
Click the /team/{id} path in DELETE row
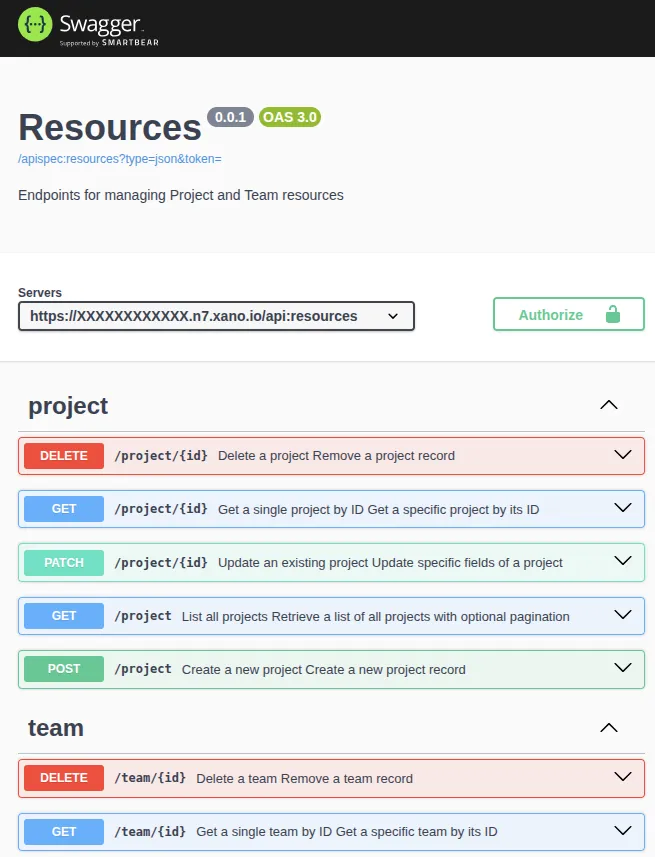coord(150,778)
